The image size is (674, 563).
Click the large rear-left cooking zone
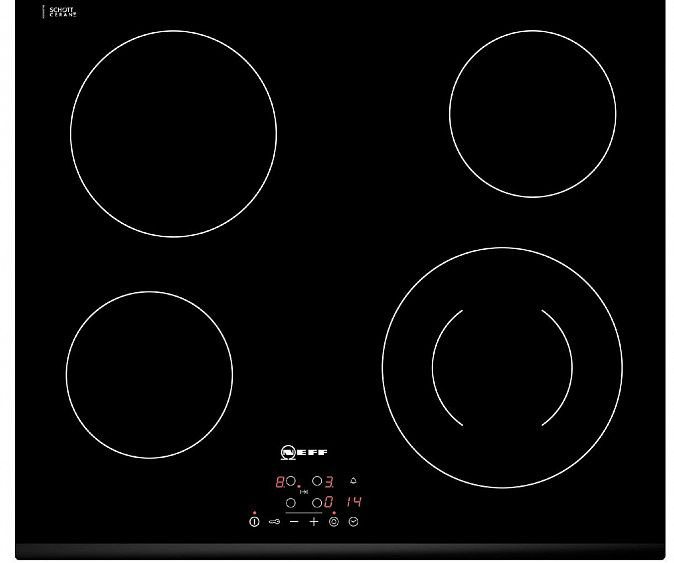173,134
